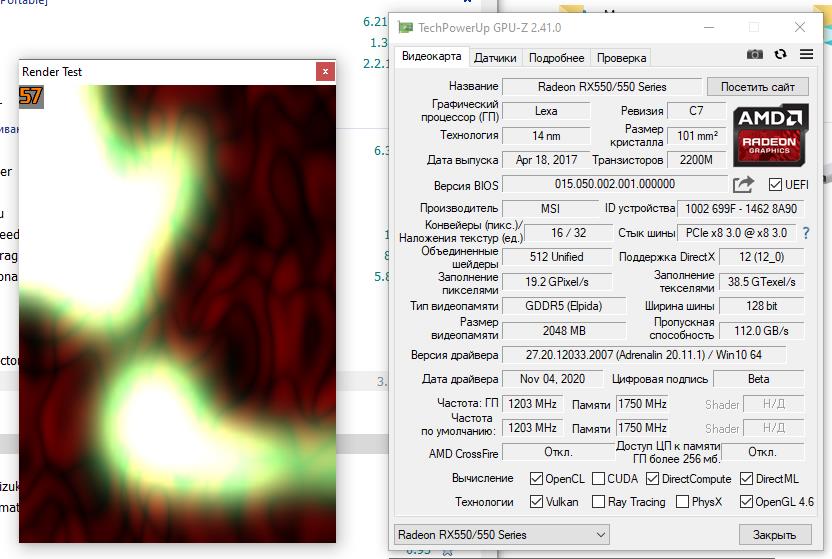Select the Видеокарта tab

(431, 56)
